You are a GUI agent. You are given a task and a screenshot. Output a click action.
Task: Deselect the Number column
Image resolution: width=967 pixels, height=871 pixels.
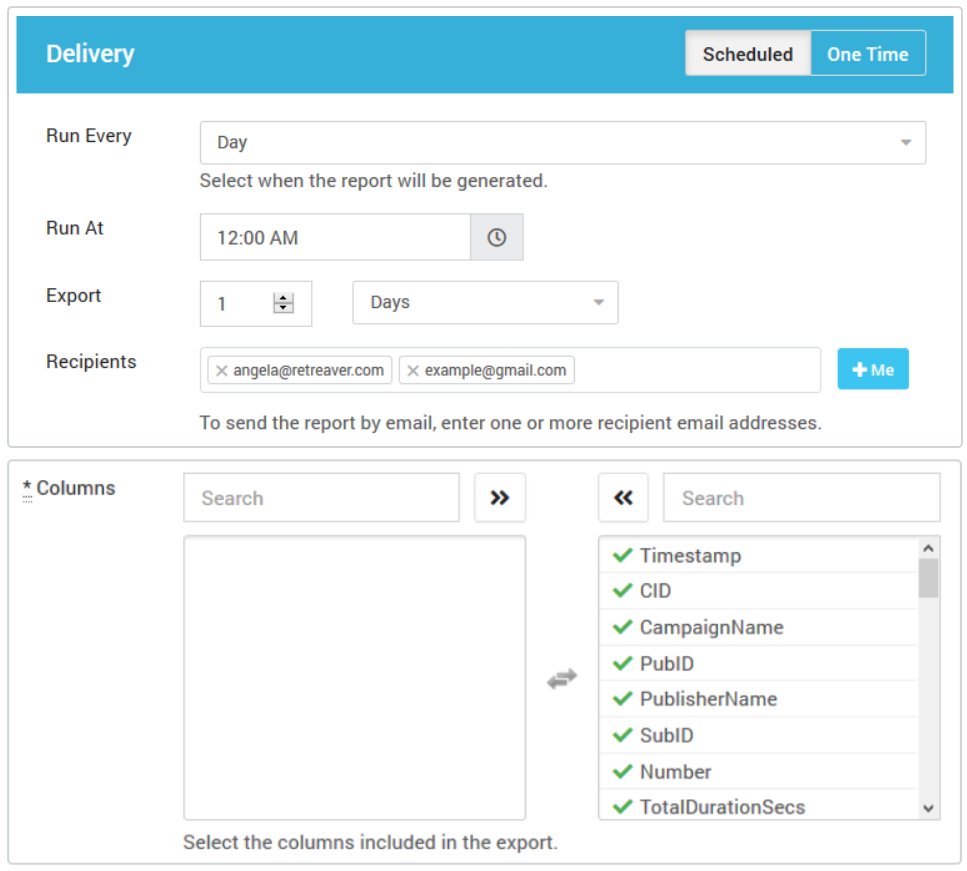click(x=759, y=771)
